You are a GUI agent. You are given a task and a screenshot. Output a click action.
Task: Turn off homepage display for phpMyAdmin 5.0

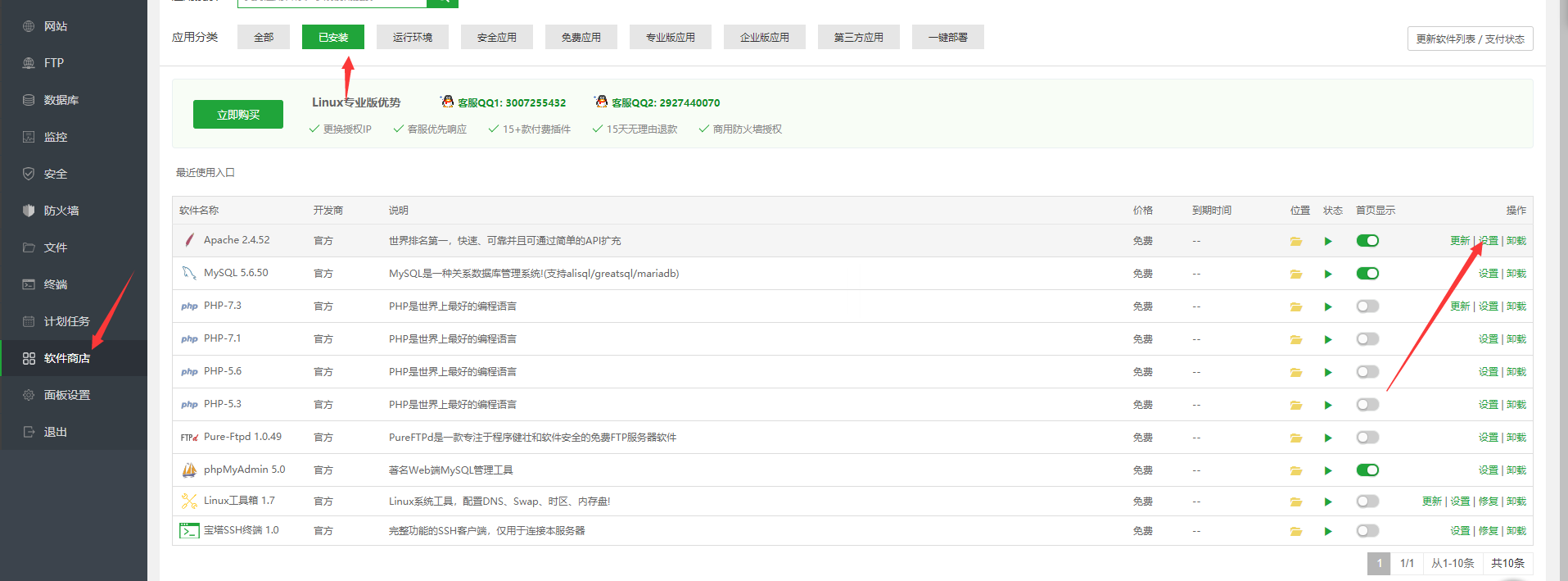tap(1367, 470)
